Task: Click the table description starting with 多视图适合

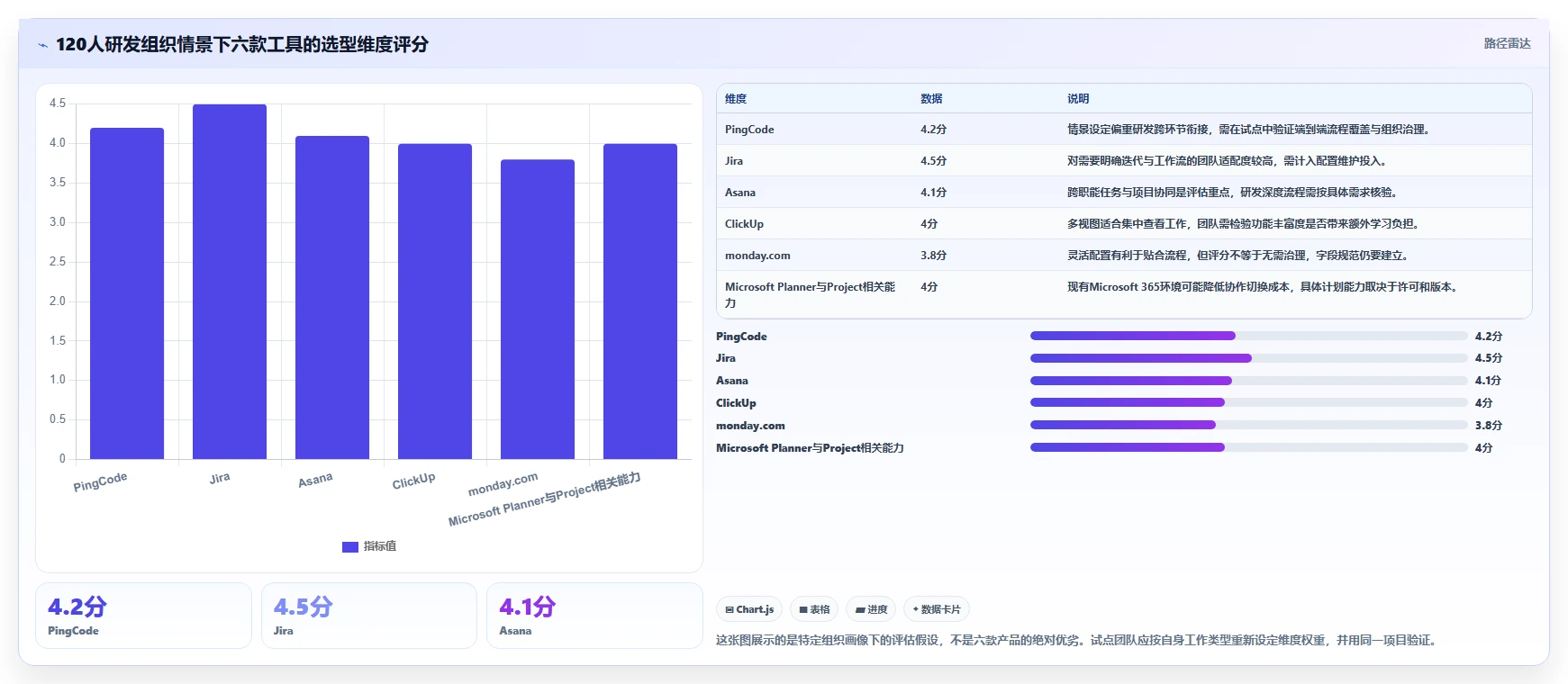Action: point(1243,224)
